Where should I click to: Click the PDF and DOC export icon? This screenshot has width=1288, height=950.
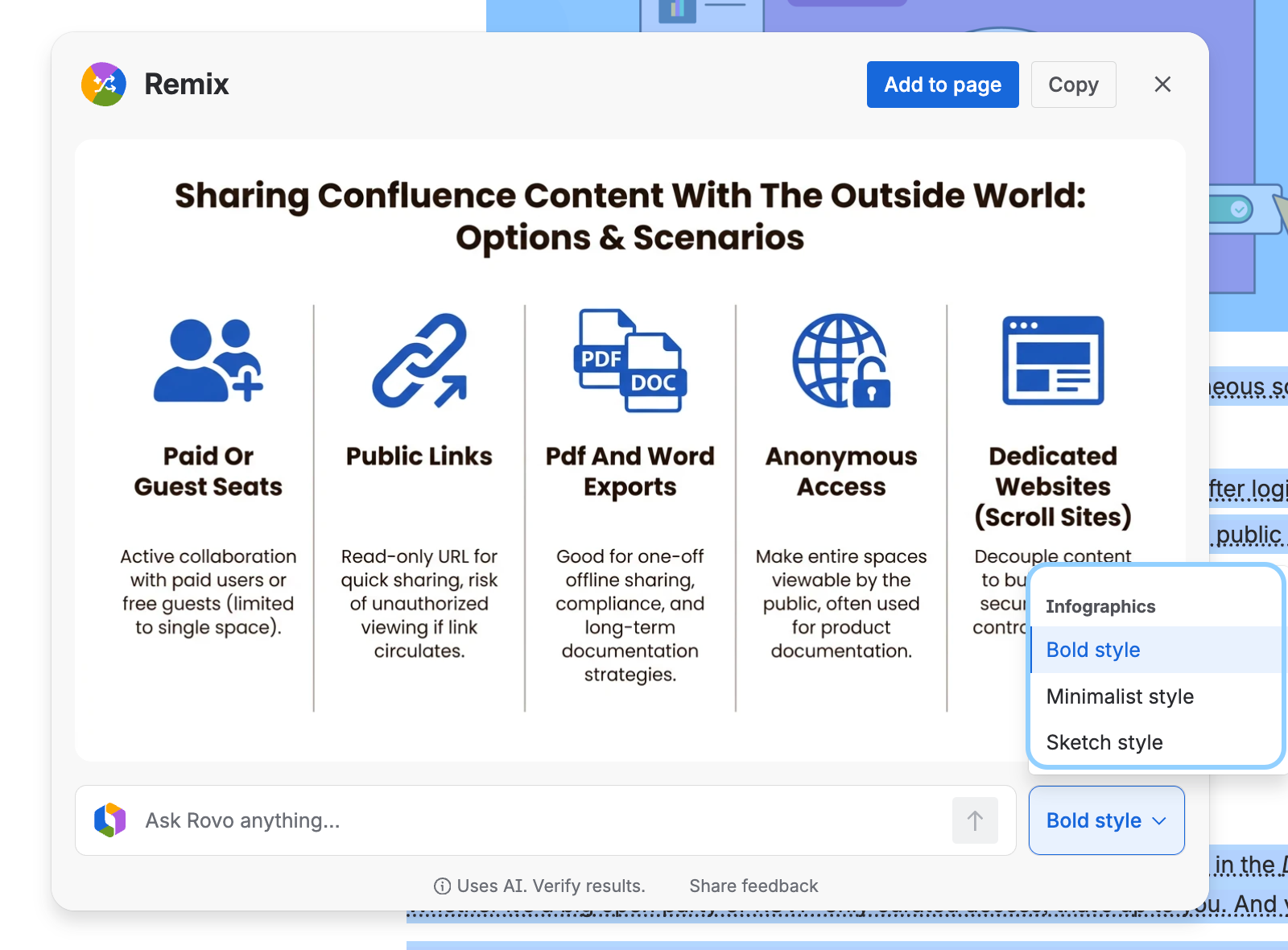point(630,360)
